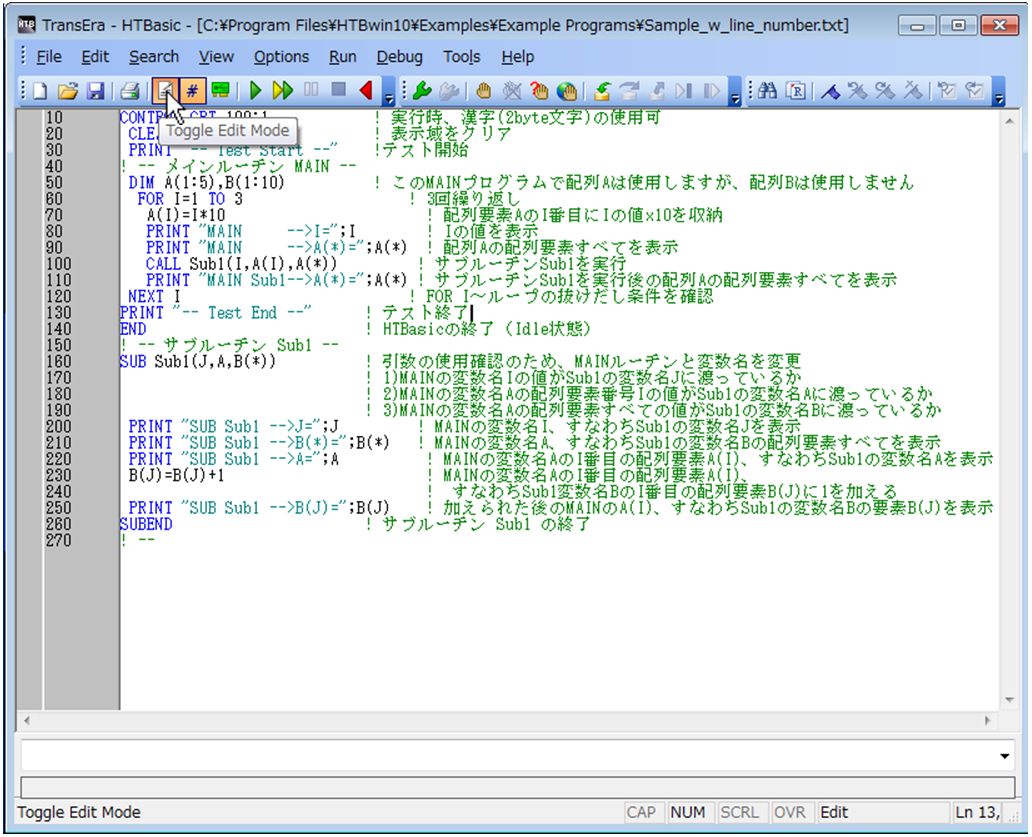Click the "SUBEND" keyword on line 260

[x=146, y=524]
